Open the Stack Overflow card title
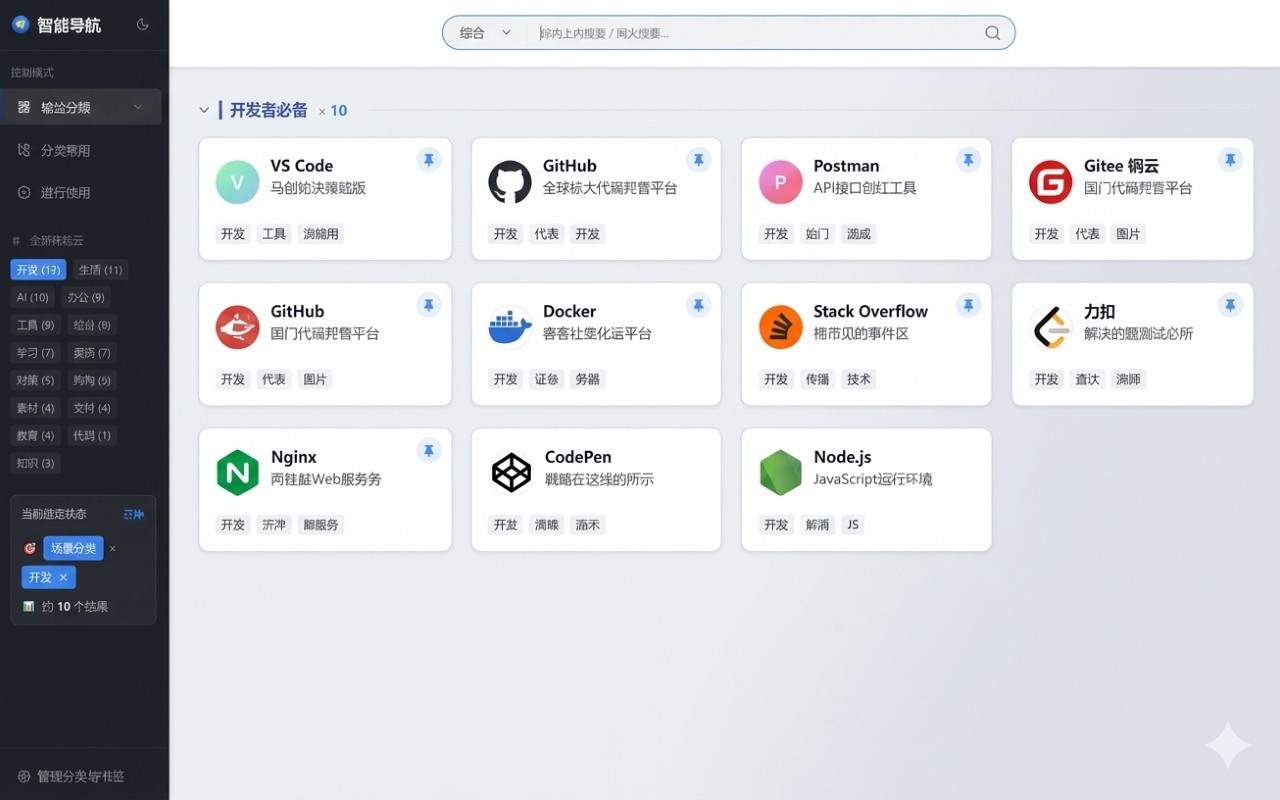 [x=870, y=311]
